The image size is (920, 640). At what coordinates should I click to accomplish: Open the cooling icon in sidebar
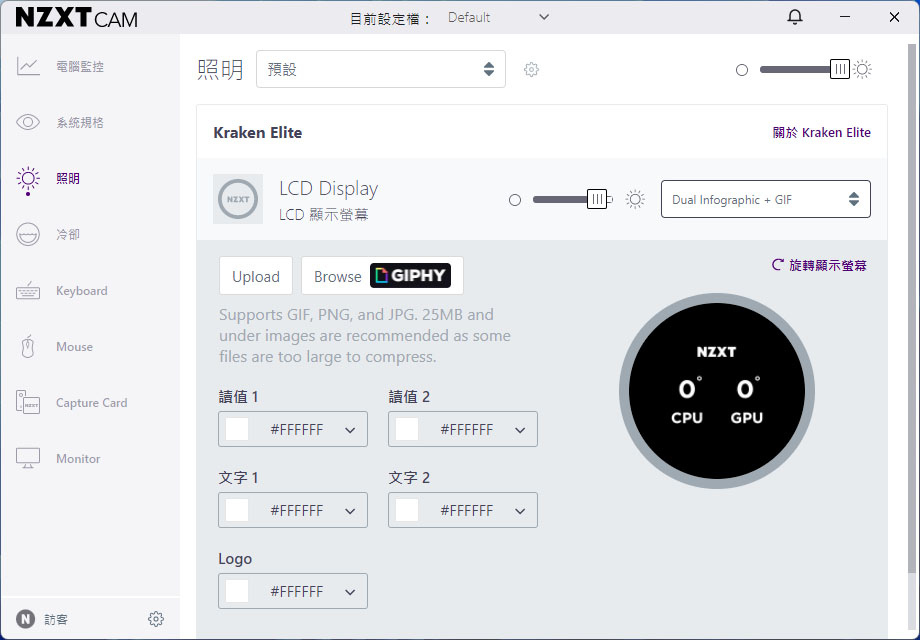pos(28,234)
